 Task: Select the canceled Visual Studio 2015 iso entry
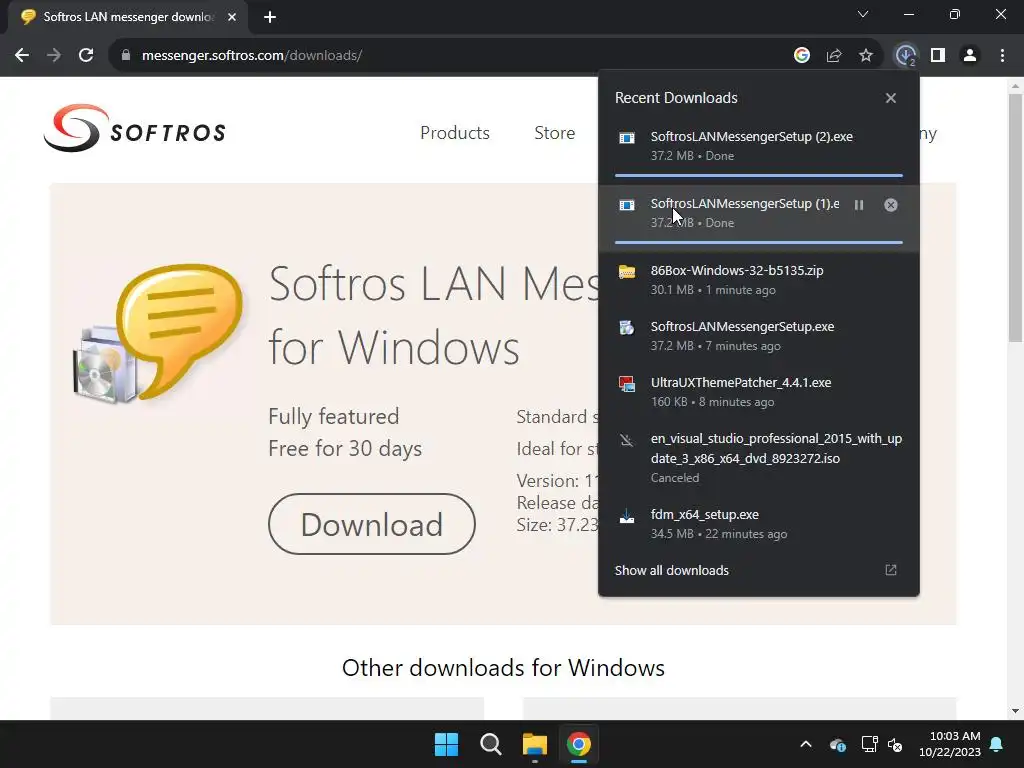pyautogui.click(x=759, y=458)
